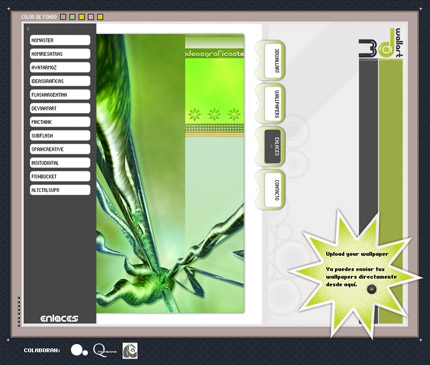Select the pink background color swatch

coord(91,17)
